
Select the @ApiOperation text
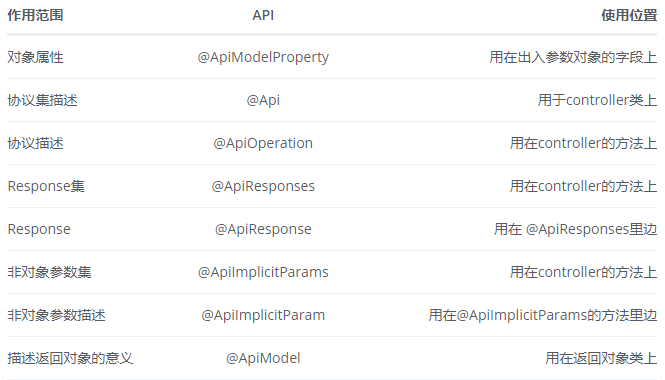coord(263,143)
